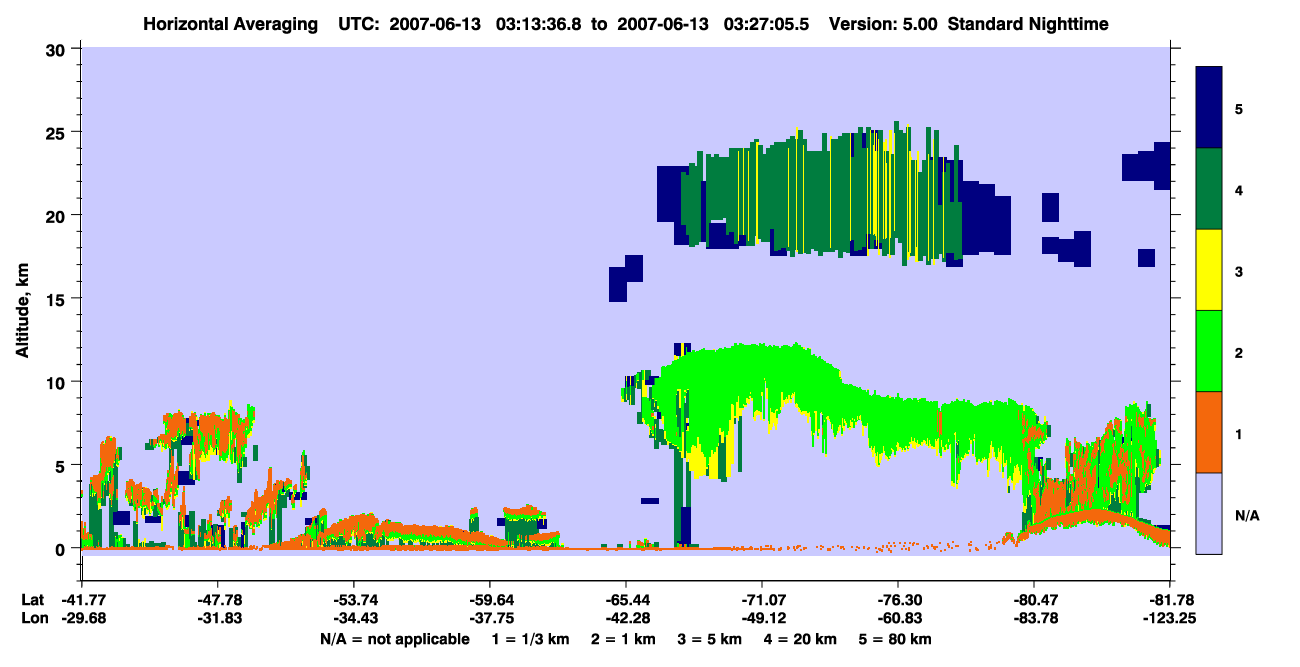
Task: Click the 'Lat' row label
Action: point(32,600)
